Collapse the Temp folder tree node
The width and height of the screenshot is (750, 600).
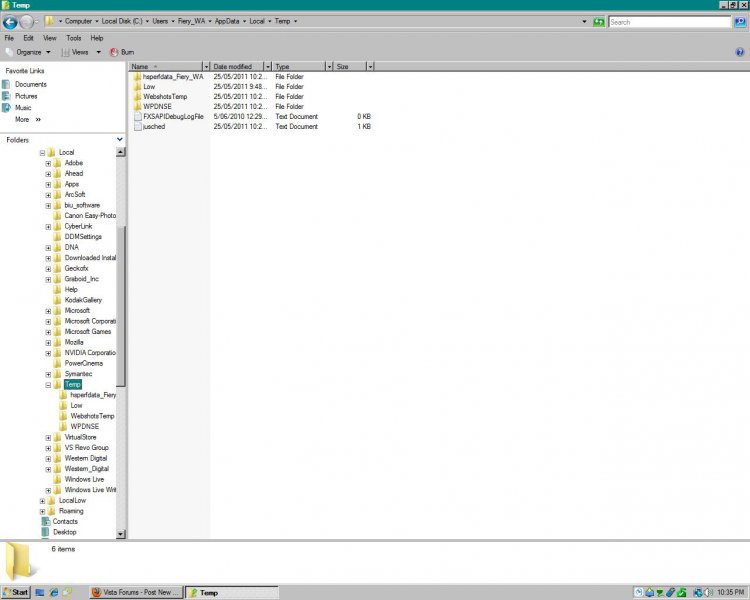pyautogui.click(x=48, y=385)
